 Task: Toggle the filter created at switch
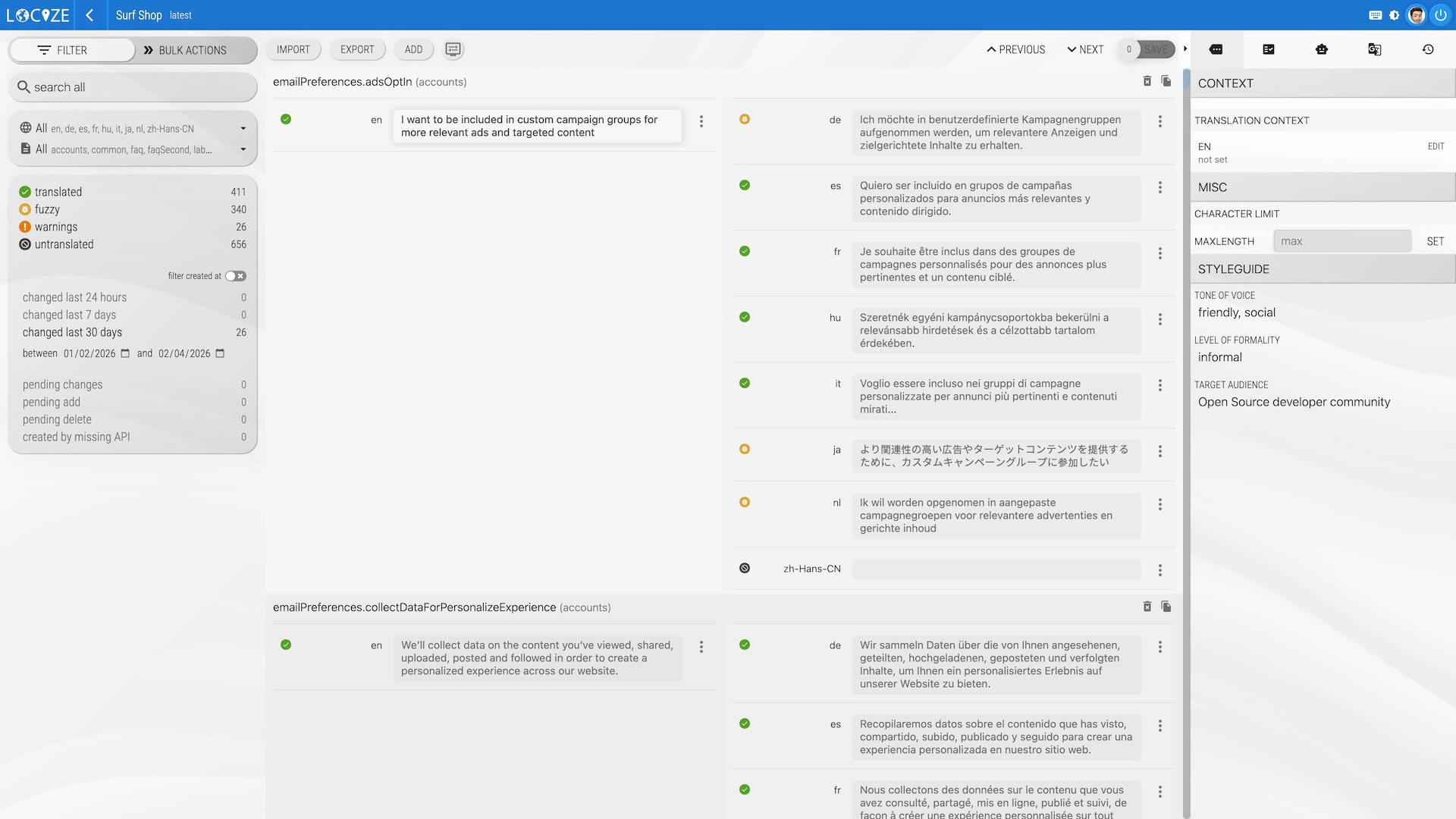(235, 276)
